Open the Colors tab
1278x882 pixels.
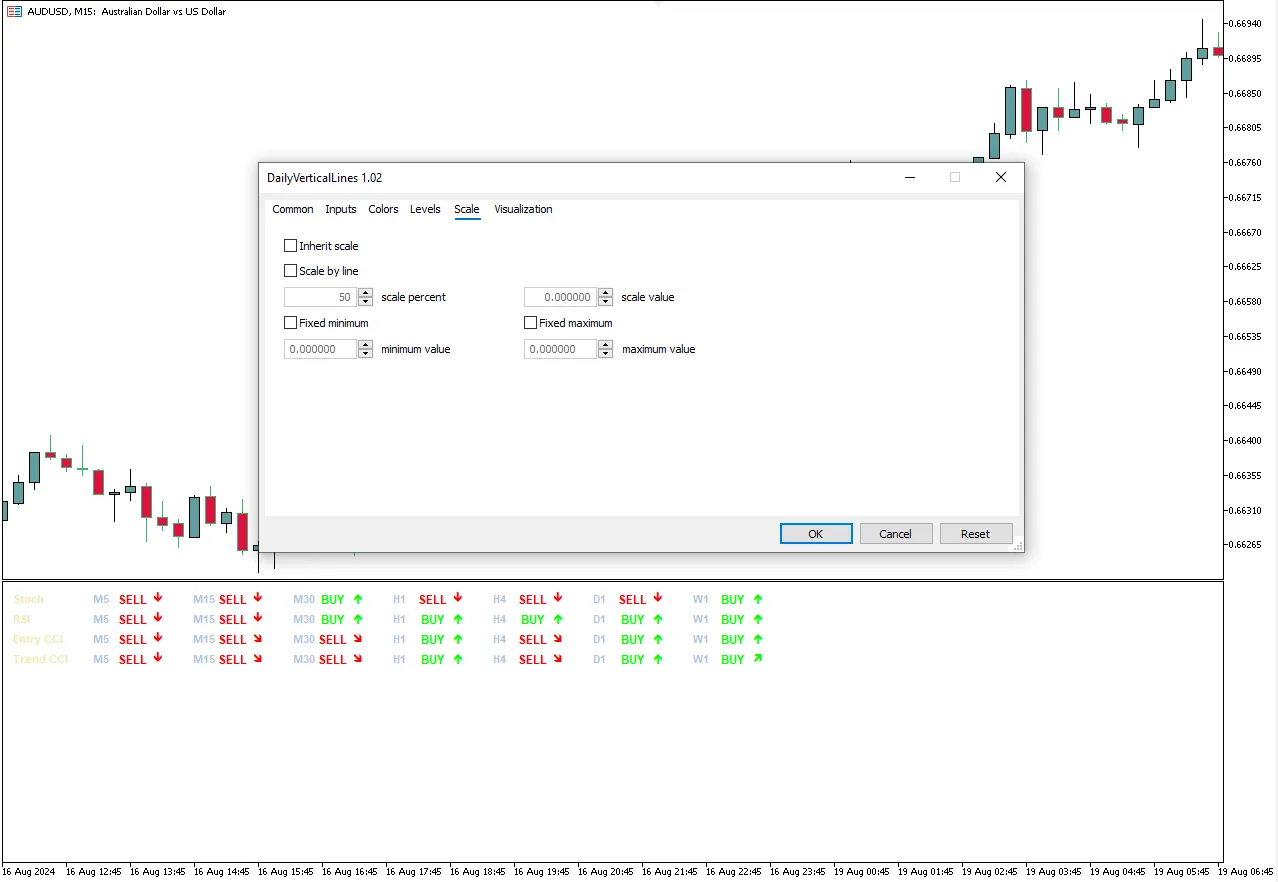383,209
